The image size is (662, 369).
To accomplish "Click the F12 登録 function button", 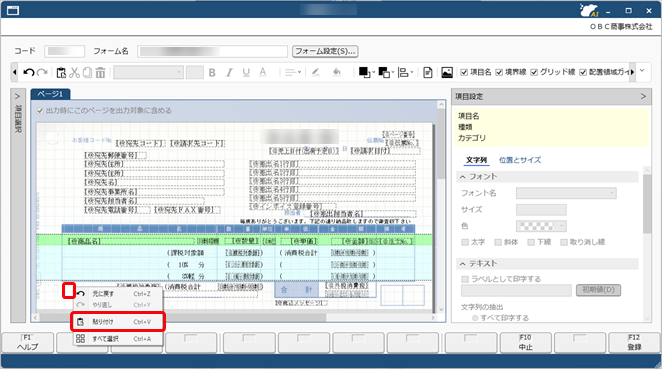I will click(x=634, y=342).
